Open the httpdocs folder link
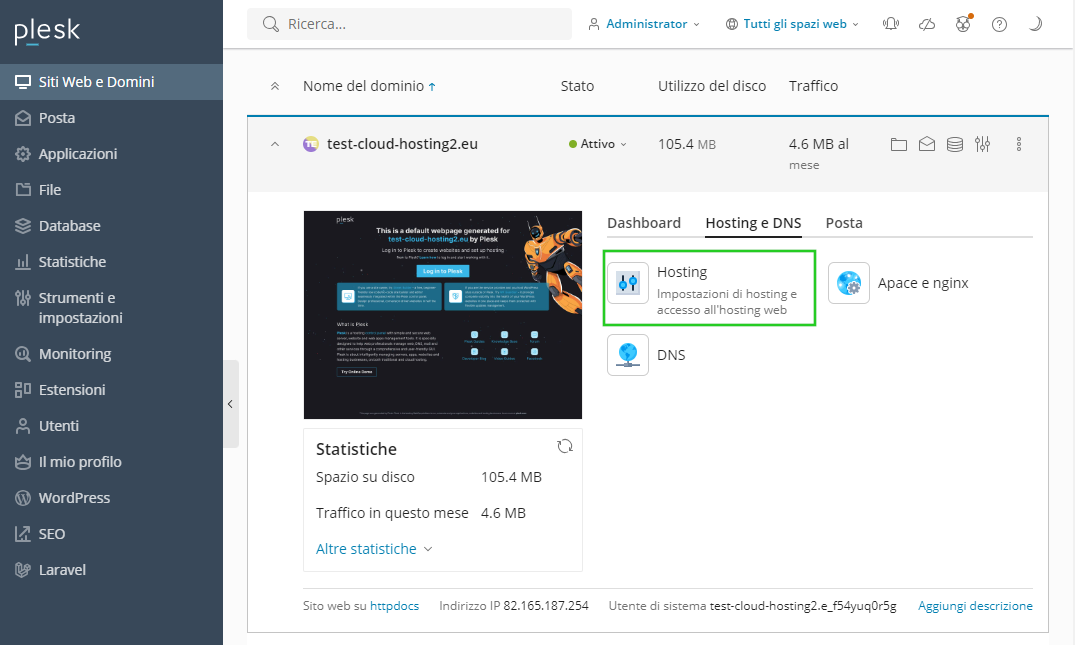 coord(394,606)
